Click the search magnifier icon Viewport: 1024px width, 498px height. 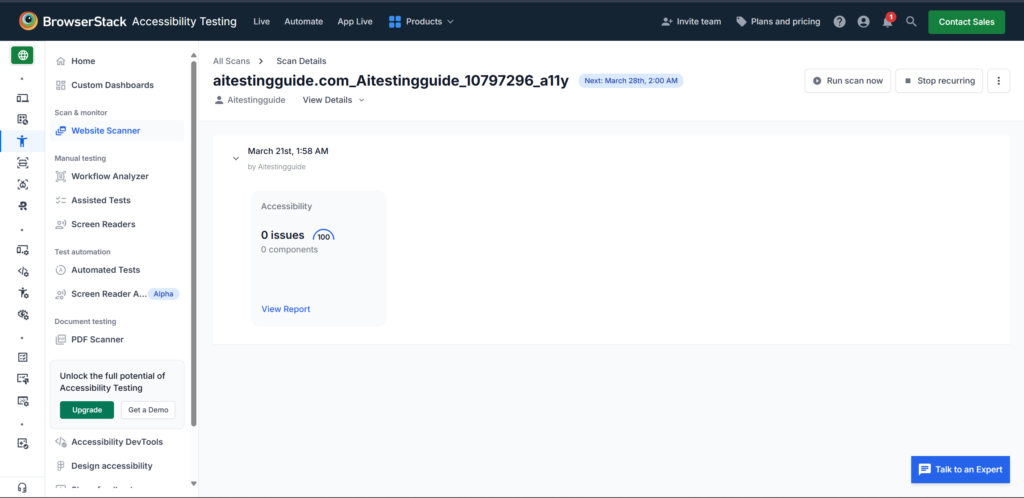(x=912, y=22)
